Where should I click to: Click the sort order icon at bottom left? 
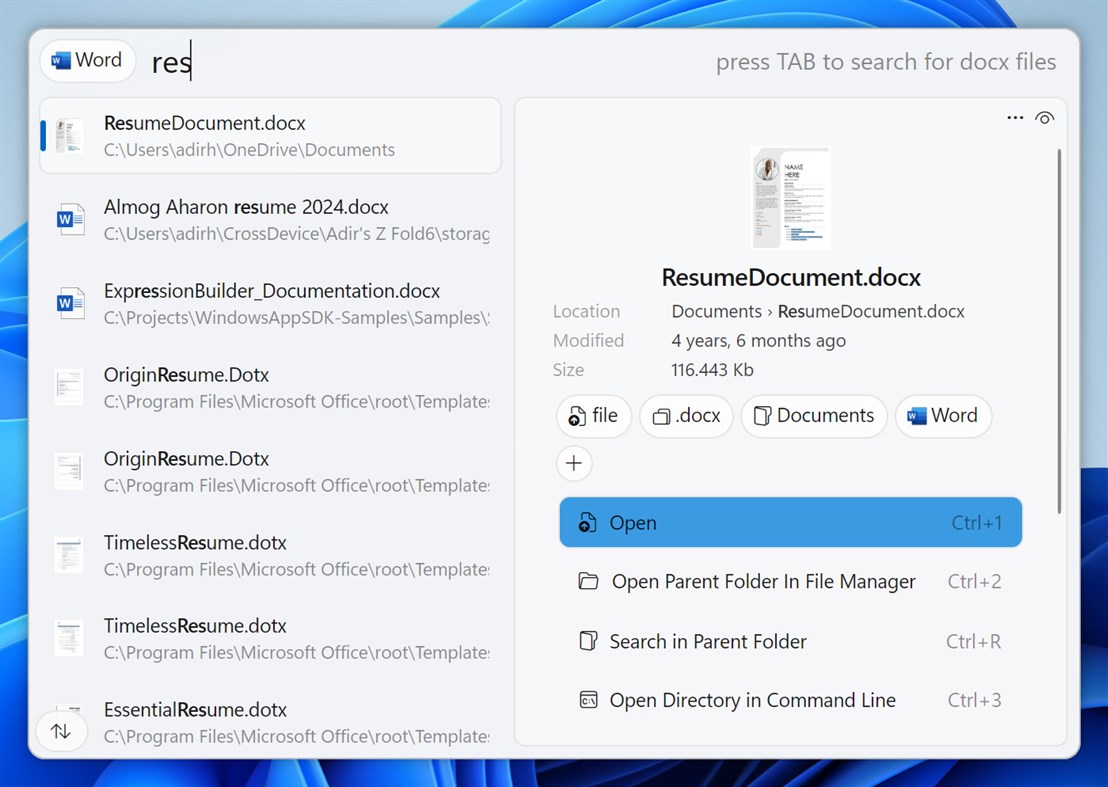(61, 730)
